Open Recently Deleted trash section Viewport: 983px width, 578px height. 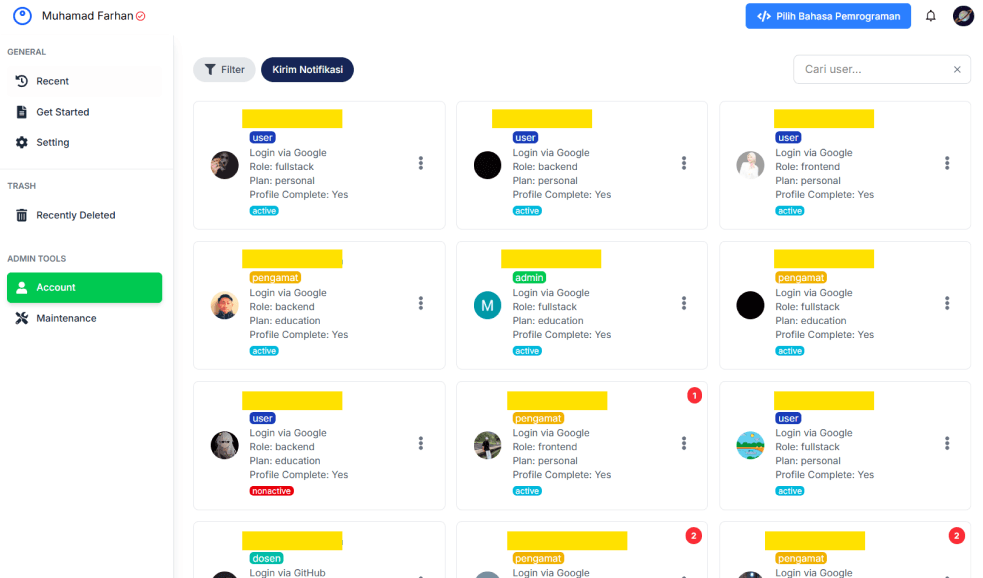coord(75,215)
